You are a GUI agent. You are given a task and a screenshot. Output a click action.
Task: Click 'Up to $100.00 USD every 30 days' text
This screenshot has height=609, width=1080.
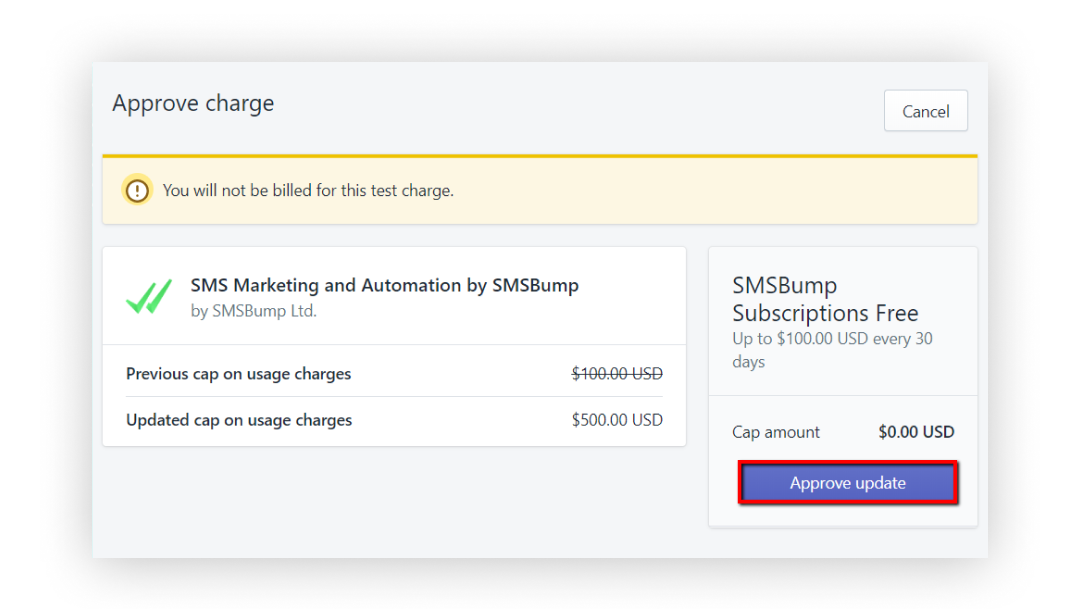pyautogui.click(x=832, y=350)
